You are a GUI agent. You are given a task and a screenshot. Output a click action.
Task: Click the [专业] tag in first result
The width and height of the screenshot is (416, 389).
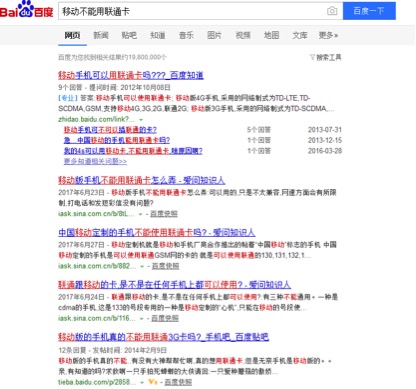coord(68,98)
